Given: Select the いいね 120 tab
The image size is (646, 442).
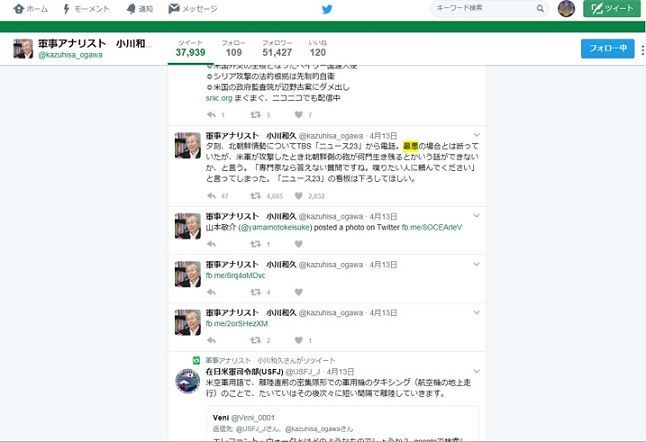Looking at the screenshot, I should (318, 49).
